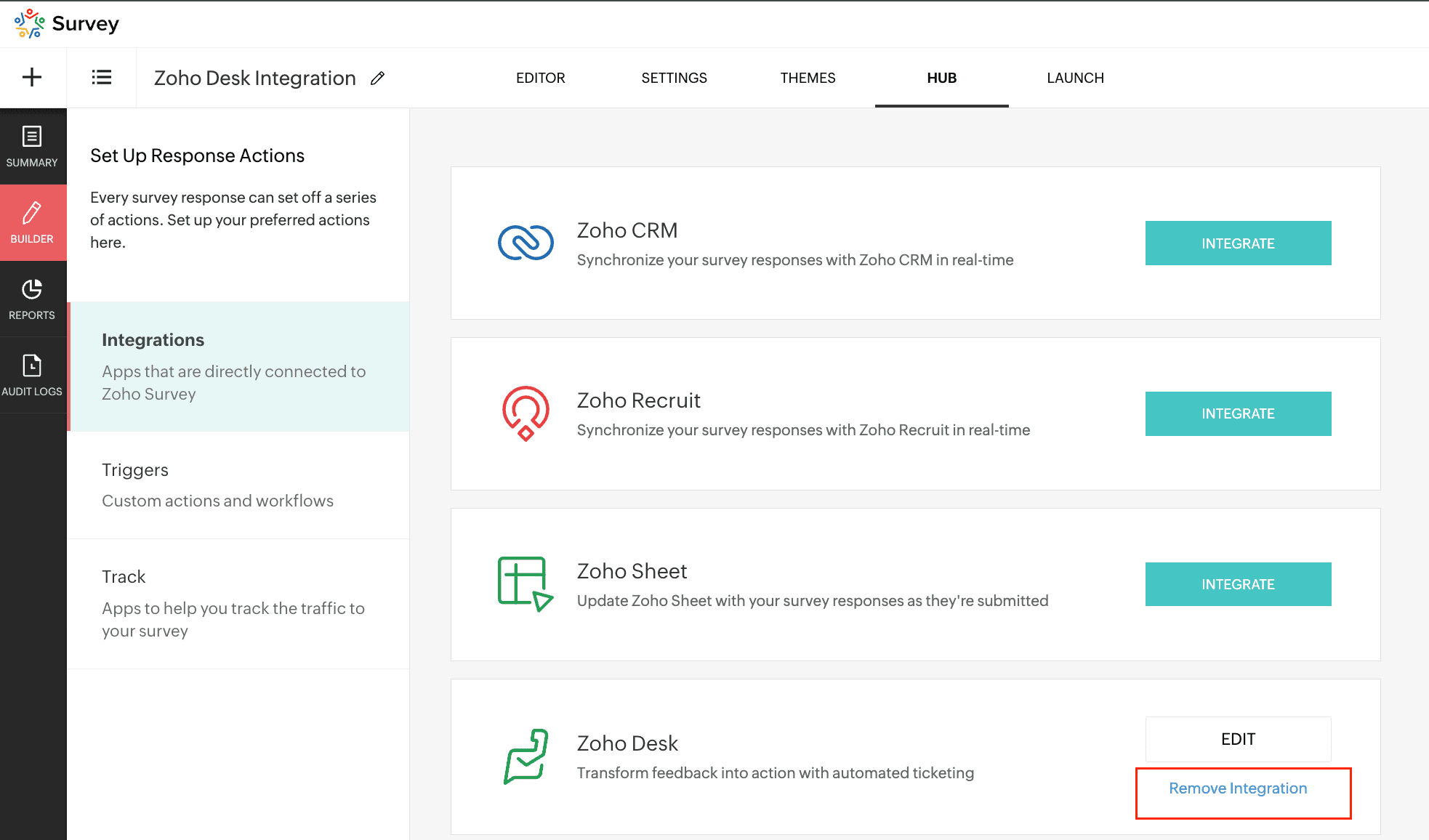Select the Builder sidebar icon

coord(32,222)
